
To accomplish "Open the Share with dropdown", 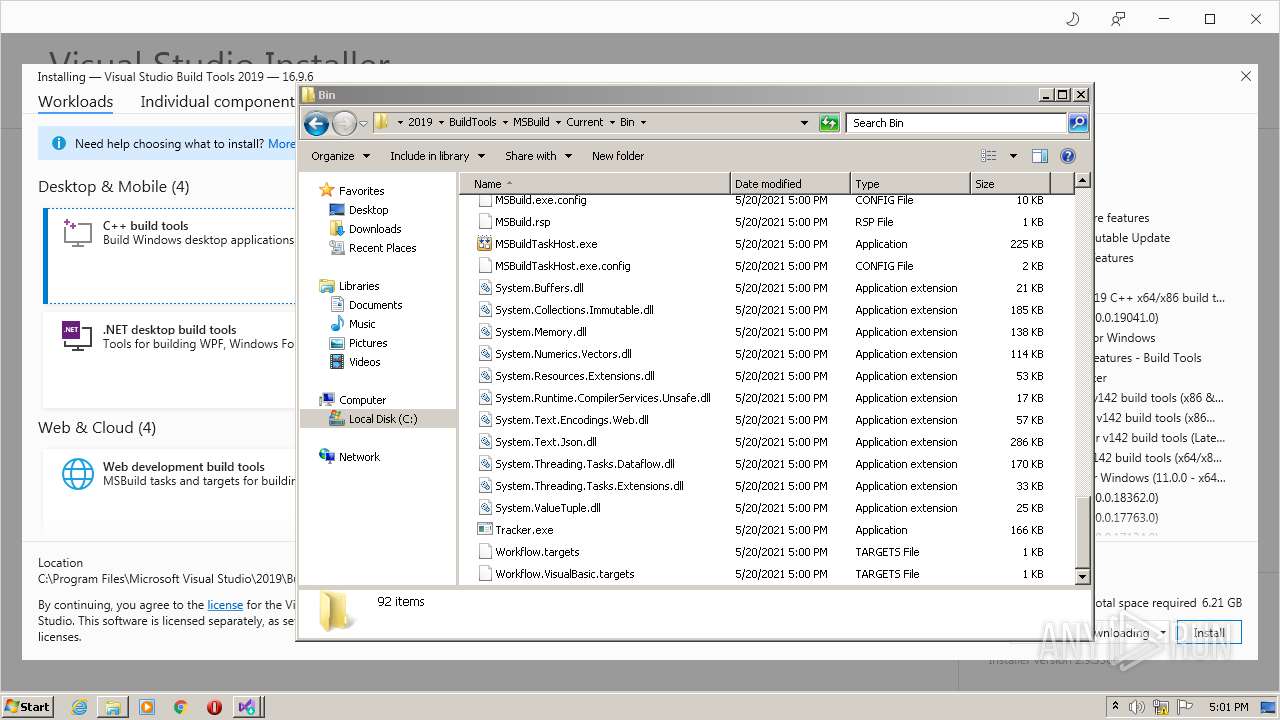I will pyautogui.click(x=538, y=156).
